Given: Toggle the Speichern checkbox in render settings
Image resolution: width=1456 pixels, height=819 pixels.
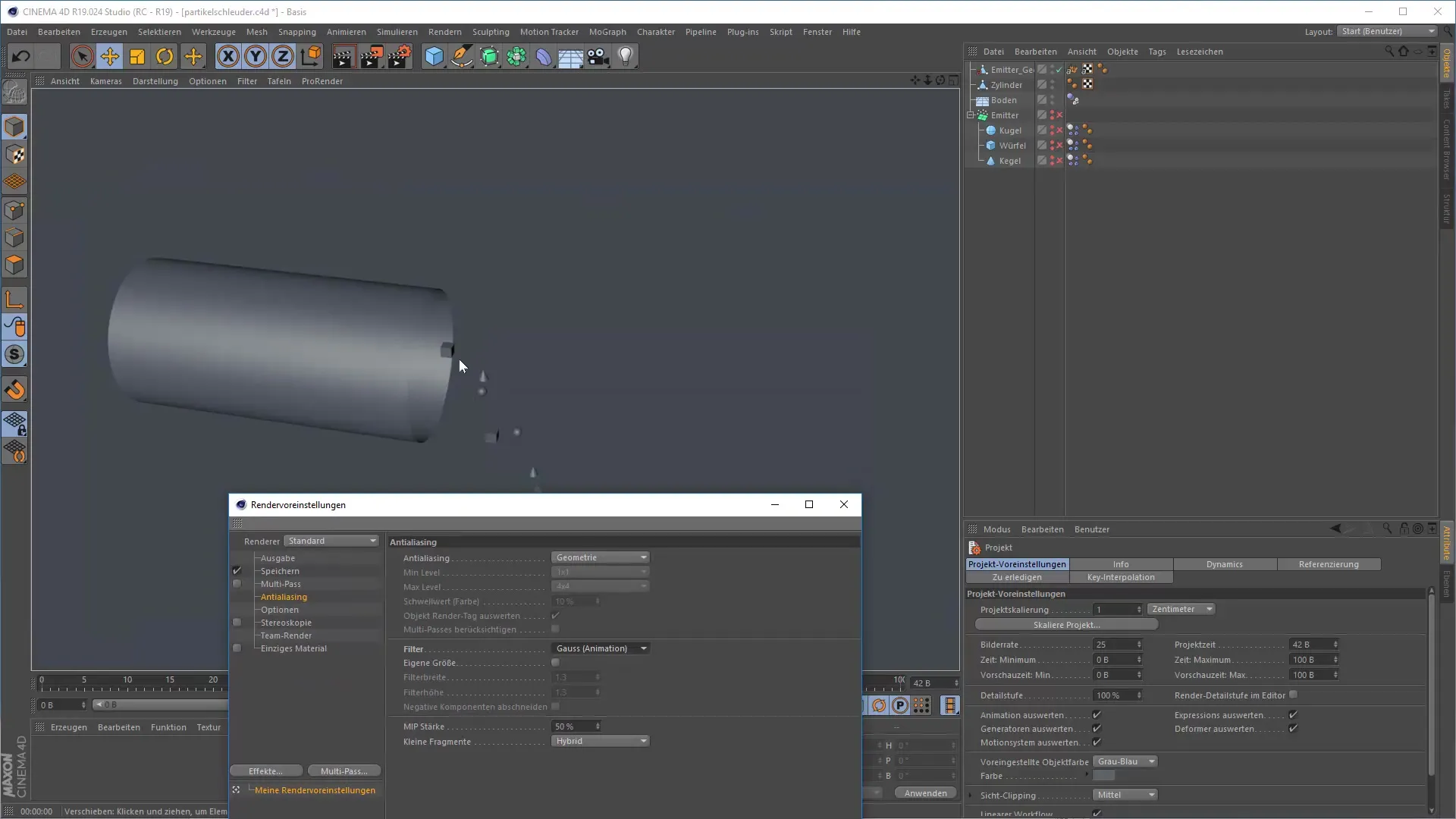Looking at the screenshot, I should tap(237, 571).
